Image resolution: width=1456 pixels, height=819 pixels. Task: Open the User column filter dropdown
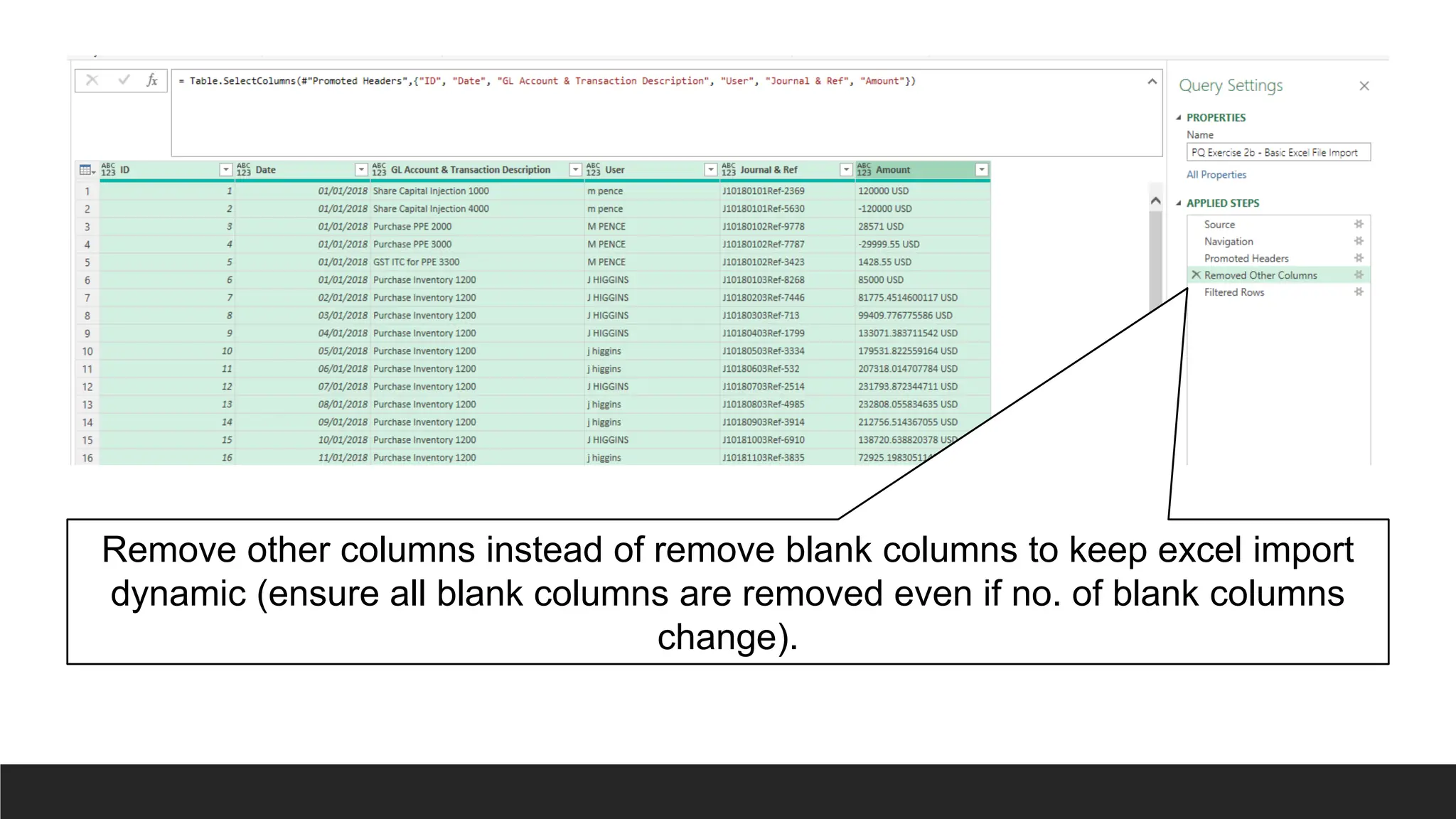tap(710, 170)
